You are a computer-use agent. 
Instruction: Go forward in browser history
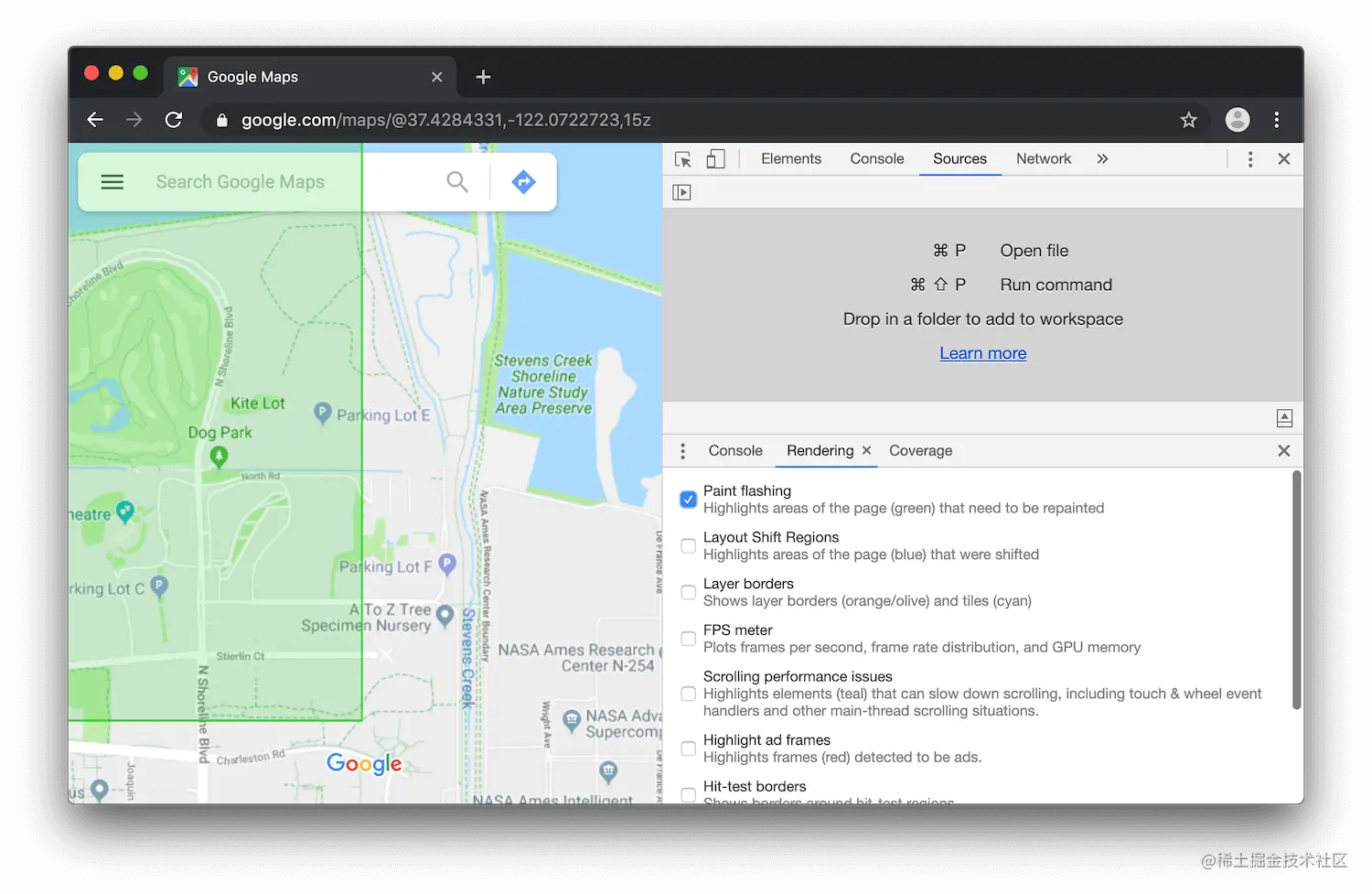click(x=134, y=120)
